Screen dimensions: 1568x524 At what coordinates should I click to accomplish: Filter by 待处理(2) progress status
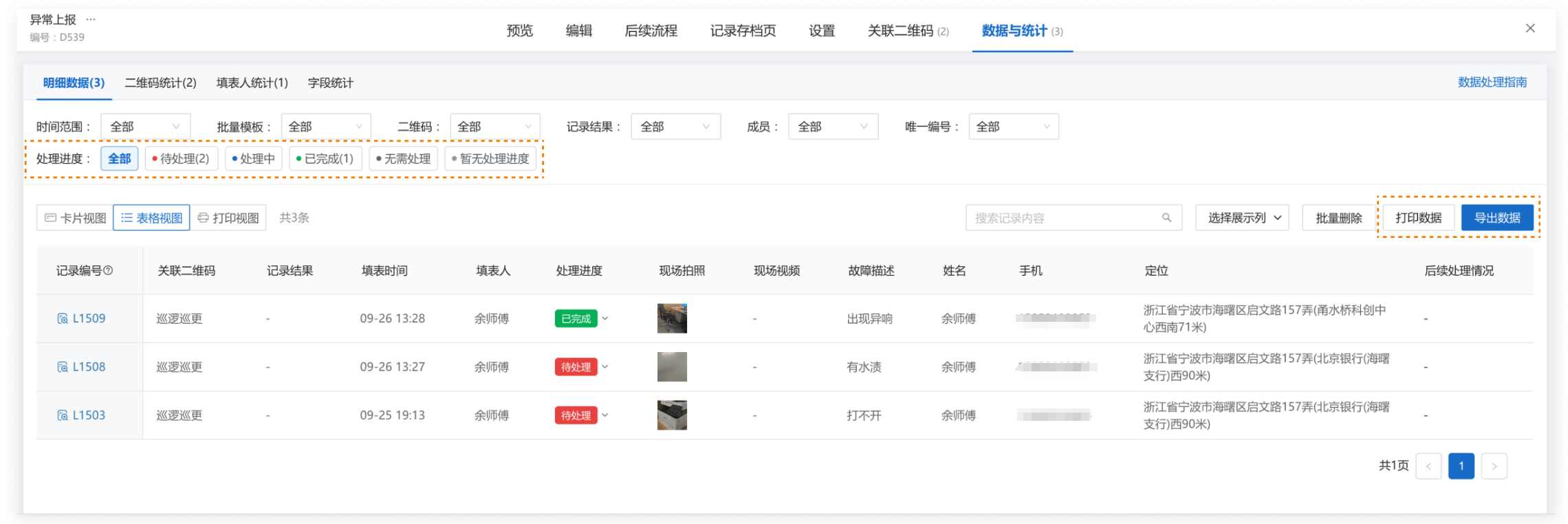[182, 159]
